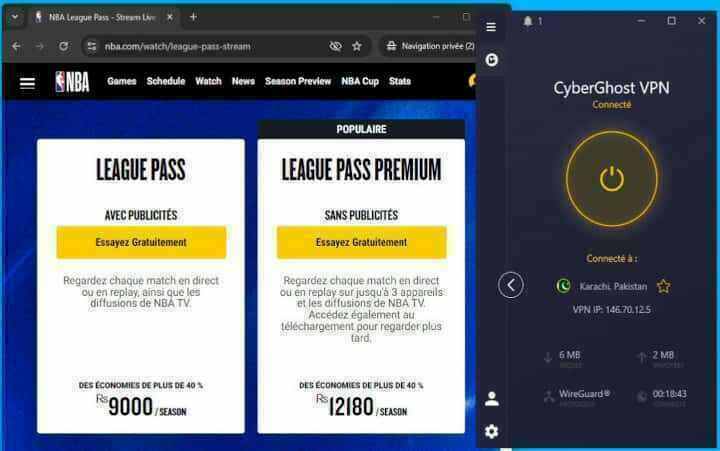Open the NBA site hamburger menu
Screen dimensions: 720x451
tap(27, 83)
